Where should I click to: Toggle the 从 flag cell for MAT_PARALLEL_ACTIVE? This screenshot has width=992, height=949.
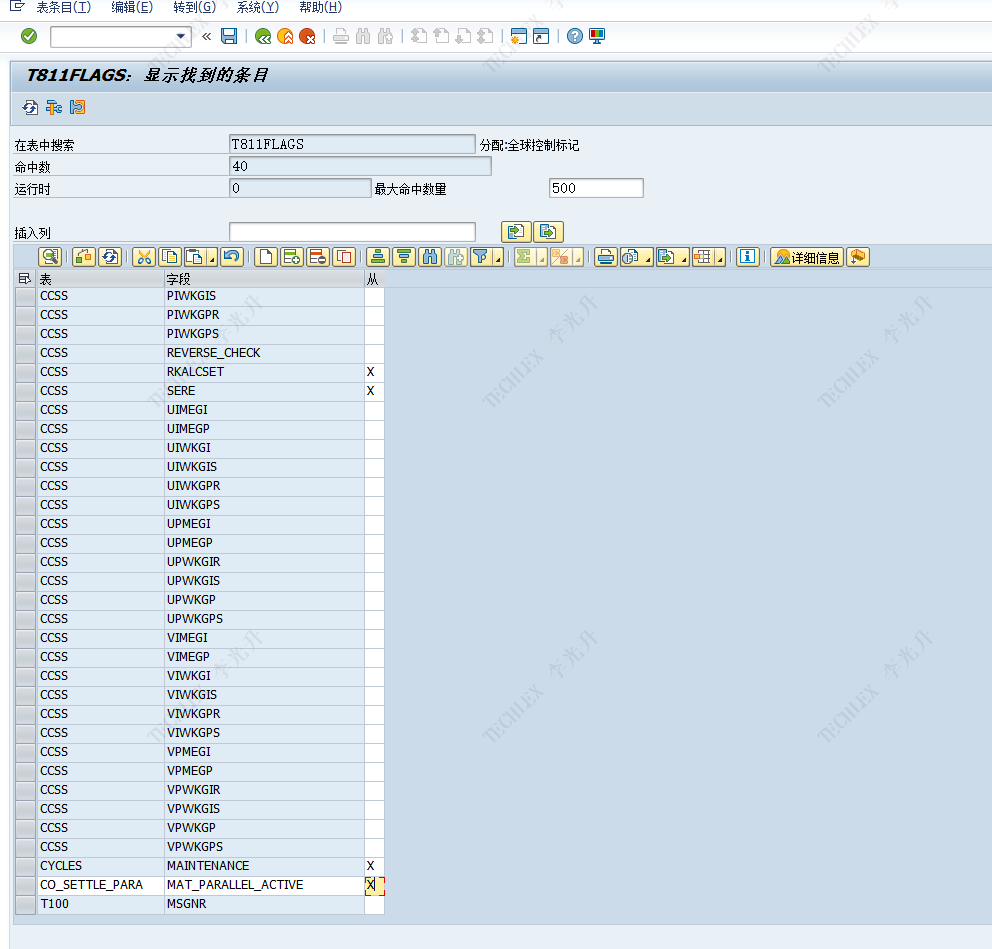click(374, 885)
